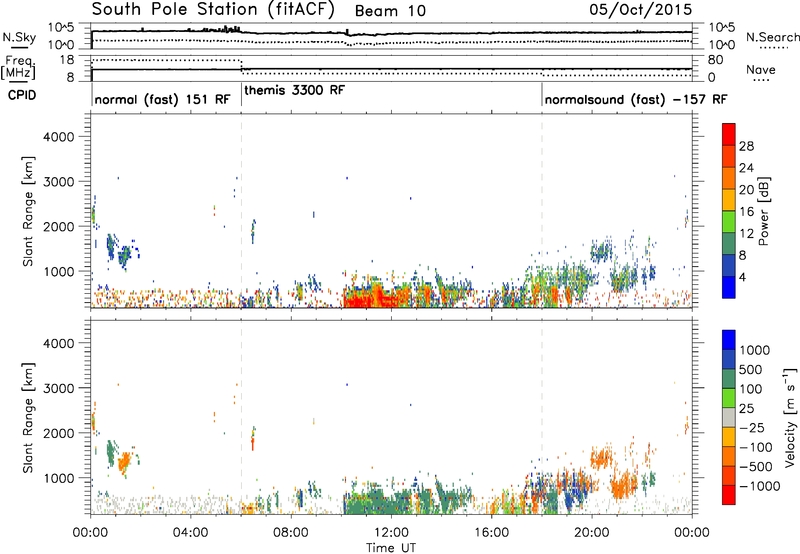The image size is (800, 554).
Task: Click the 3000 tick in velocity panel
Action: [x=58, y=388]
